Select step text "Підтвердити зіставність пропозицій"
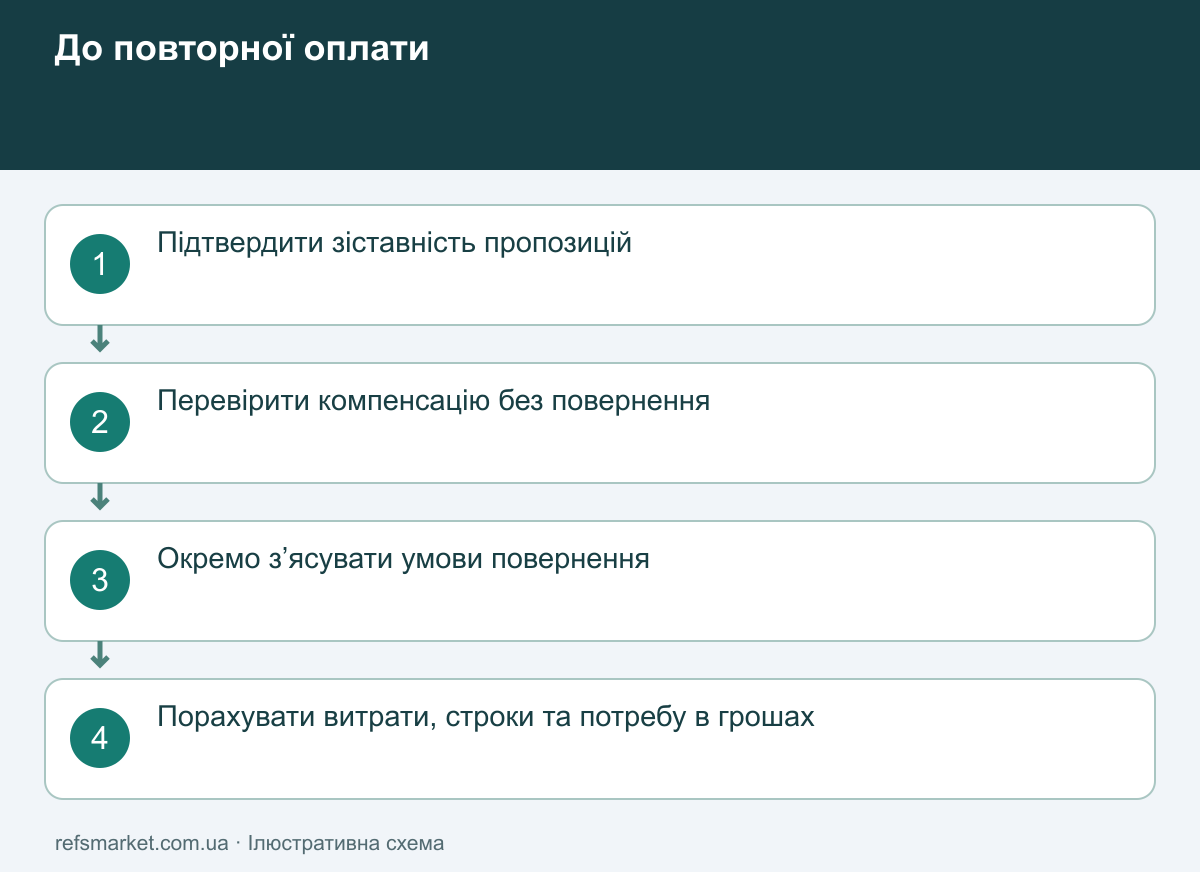 click(395, 243)
